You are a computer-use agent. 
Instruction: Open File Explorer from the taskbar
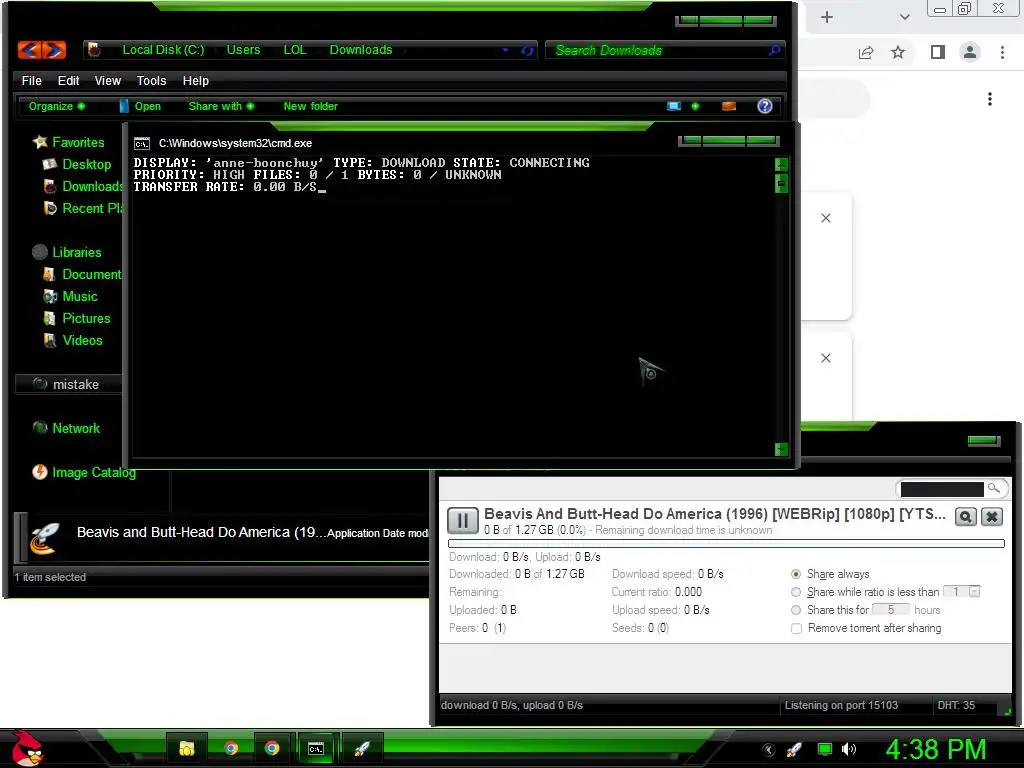tap(187, 748)
